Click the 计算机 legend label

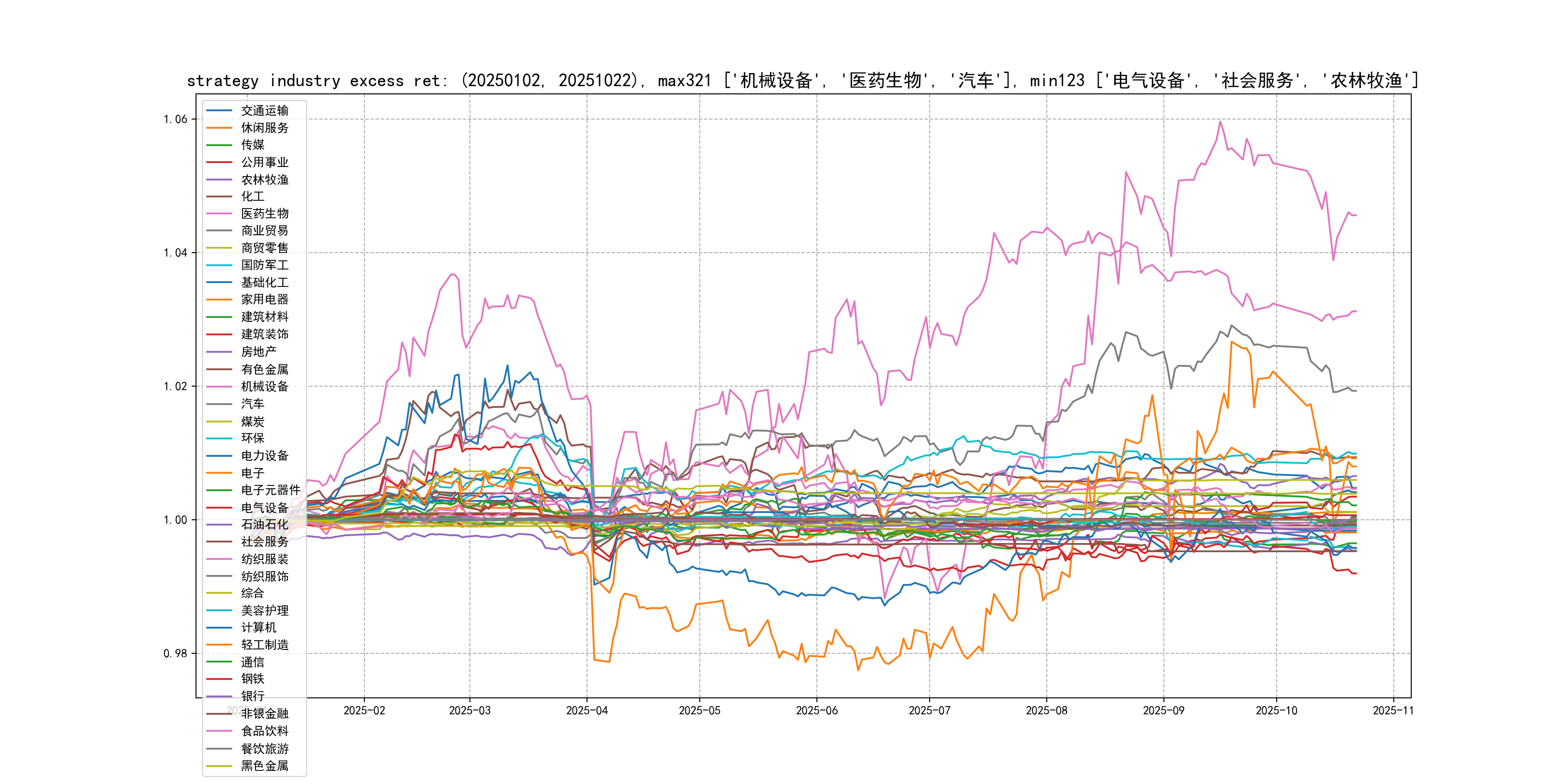(x=258, y=628)
